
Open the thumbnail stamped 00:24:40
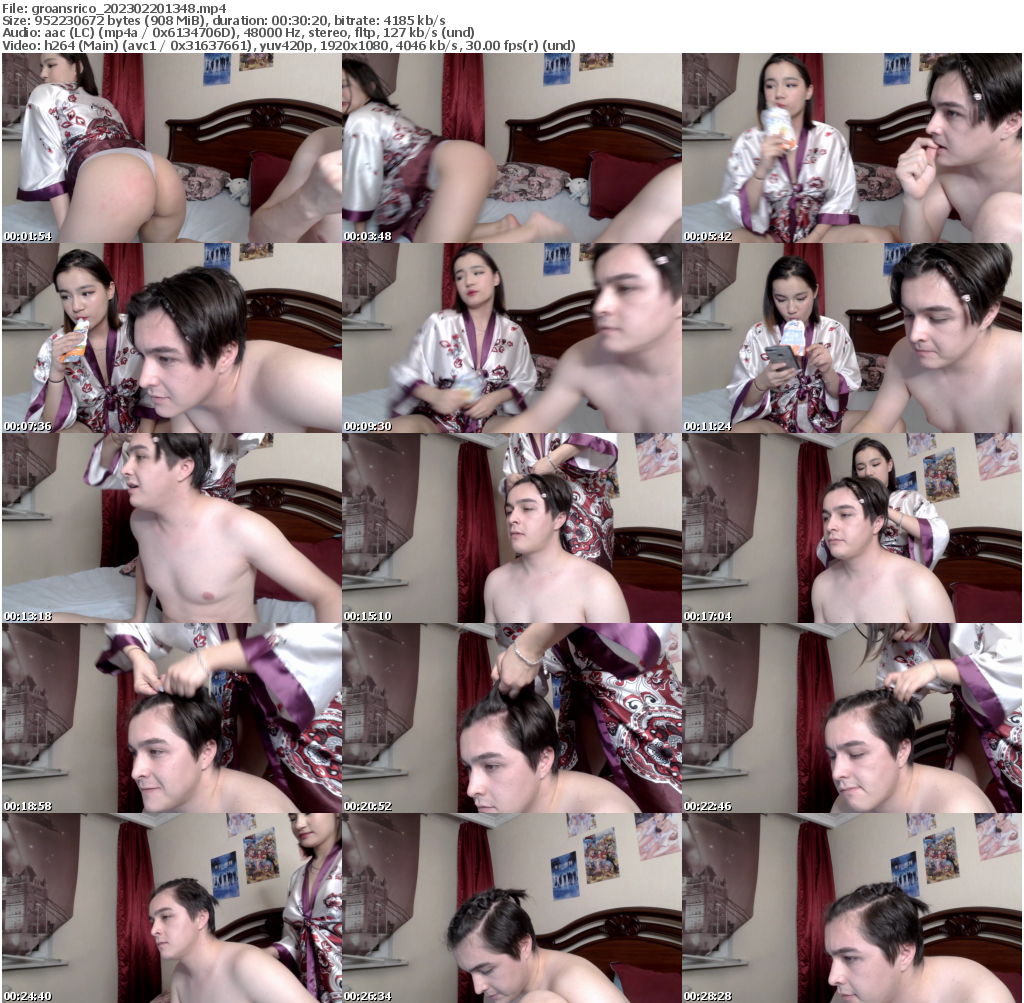171,907
